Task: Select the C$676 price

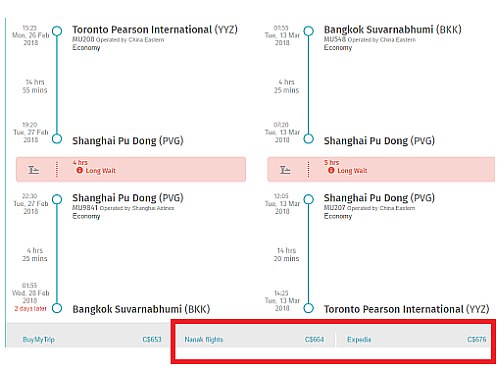Action: pos(477,339)
